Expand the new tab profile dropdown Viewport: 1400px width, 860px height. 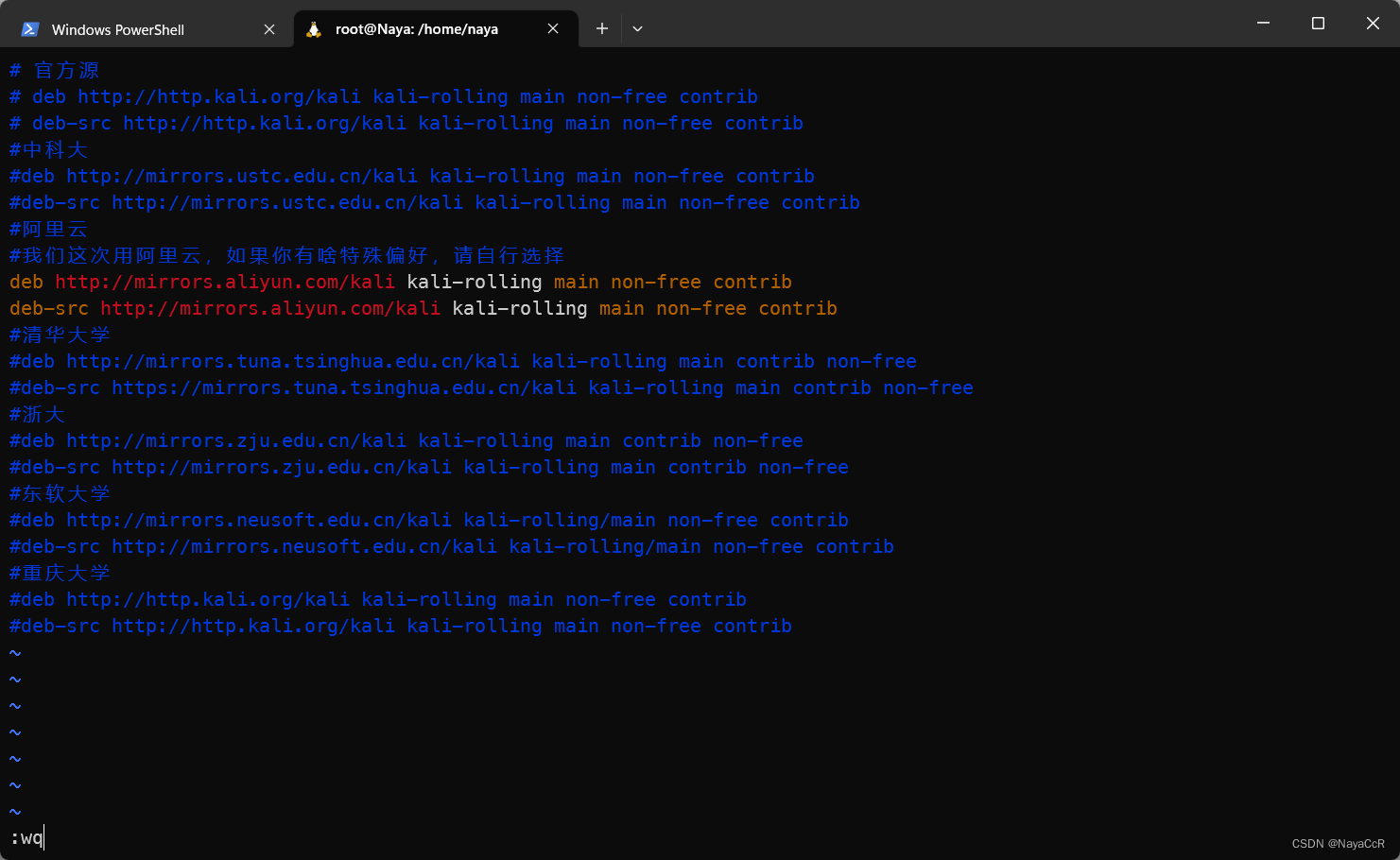(638, 29)
